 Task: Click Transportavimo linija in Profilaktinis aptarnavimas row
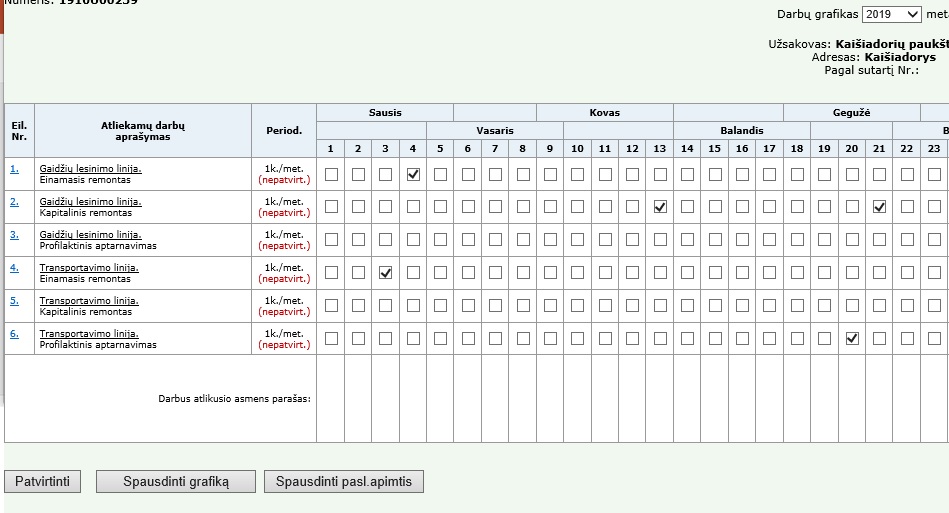coord(89,333)
